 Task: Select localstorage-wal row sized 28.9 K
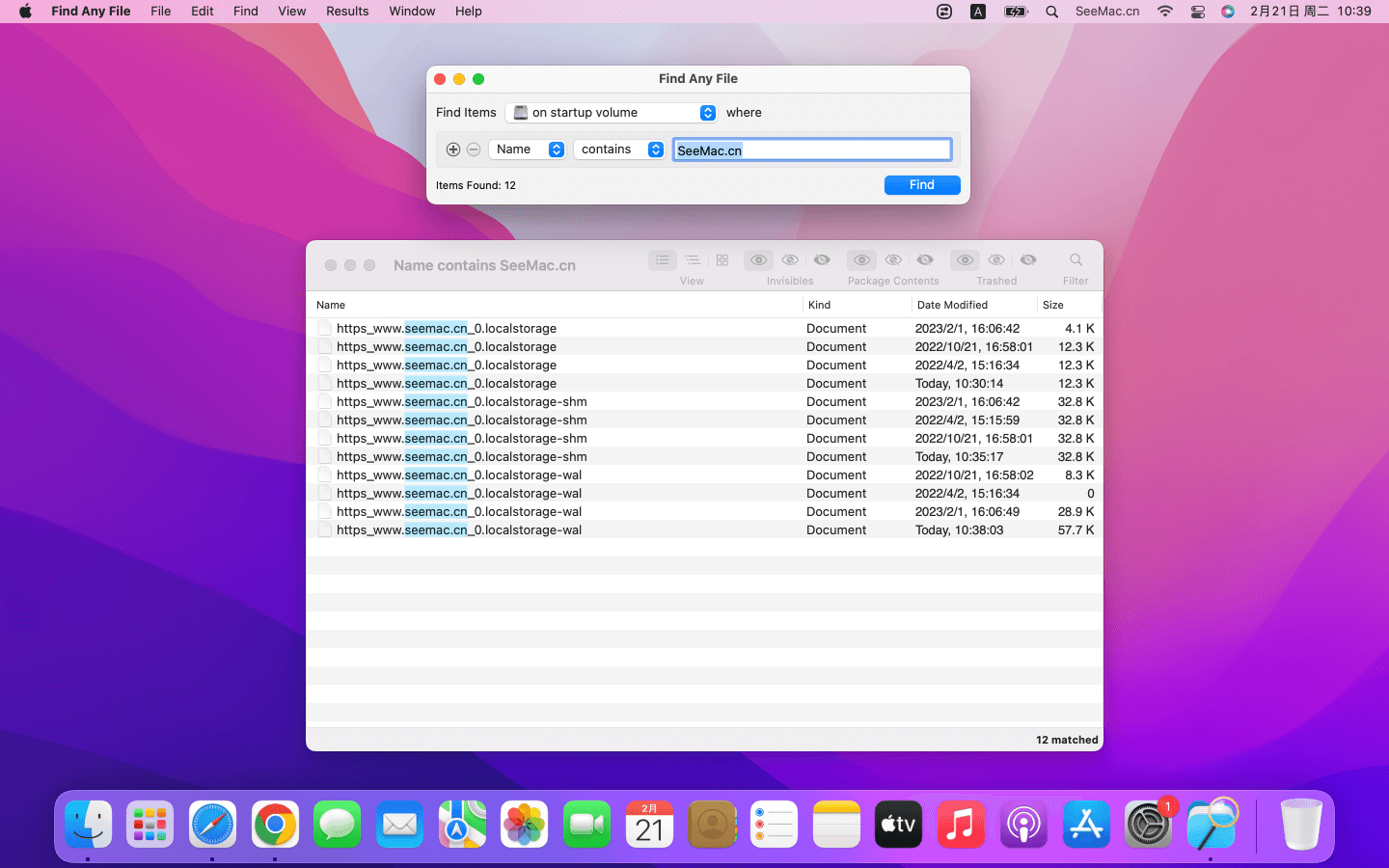point(705,511)
